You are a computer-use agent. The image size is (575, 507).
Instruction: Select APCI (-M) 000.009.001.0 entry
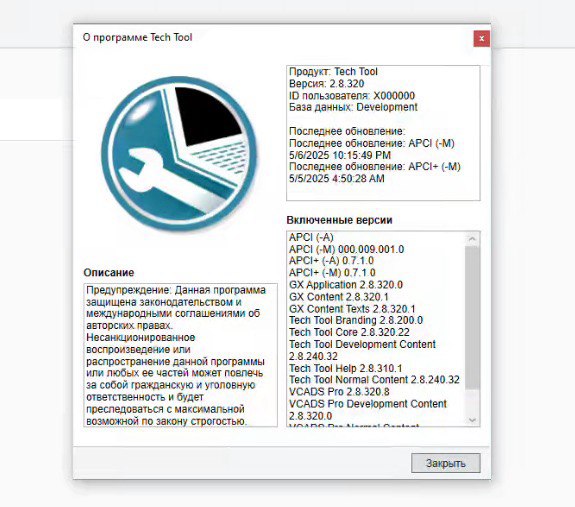(x=347, y=249)
